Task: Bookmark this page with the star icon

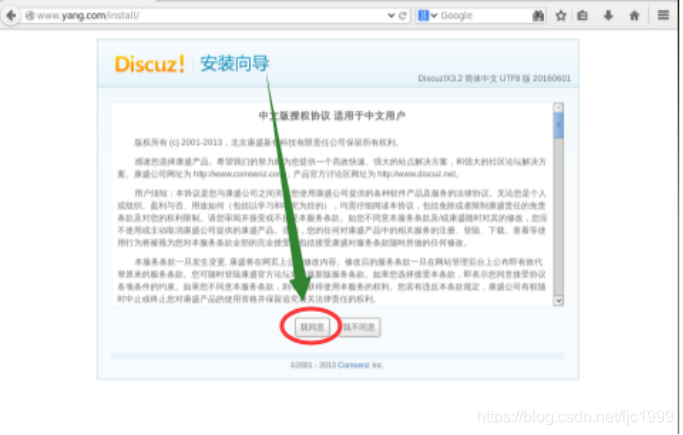Action: pyautogui.click(x=561, y=16)
